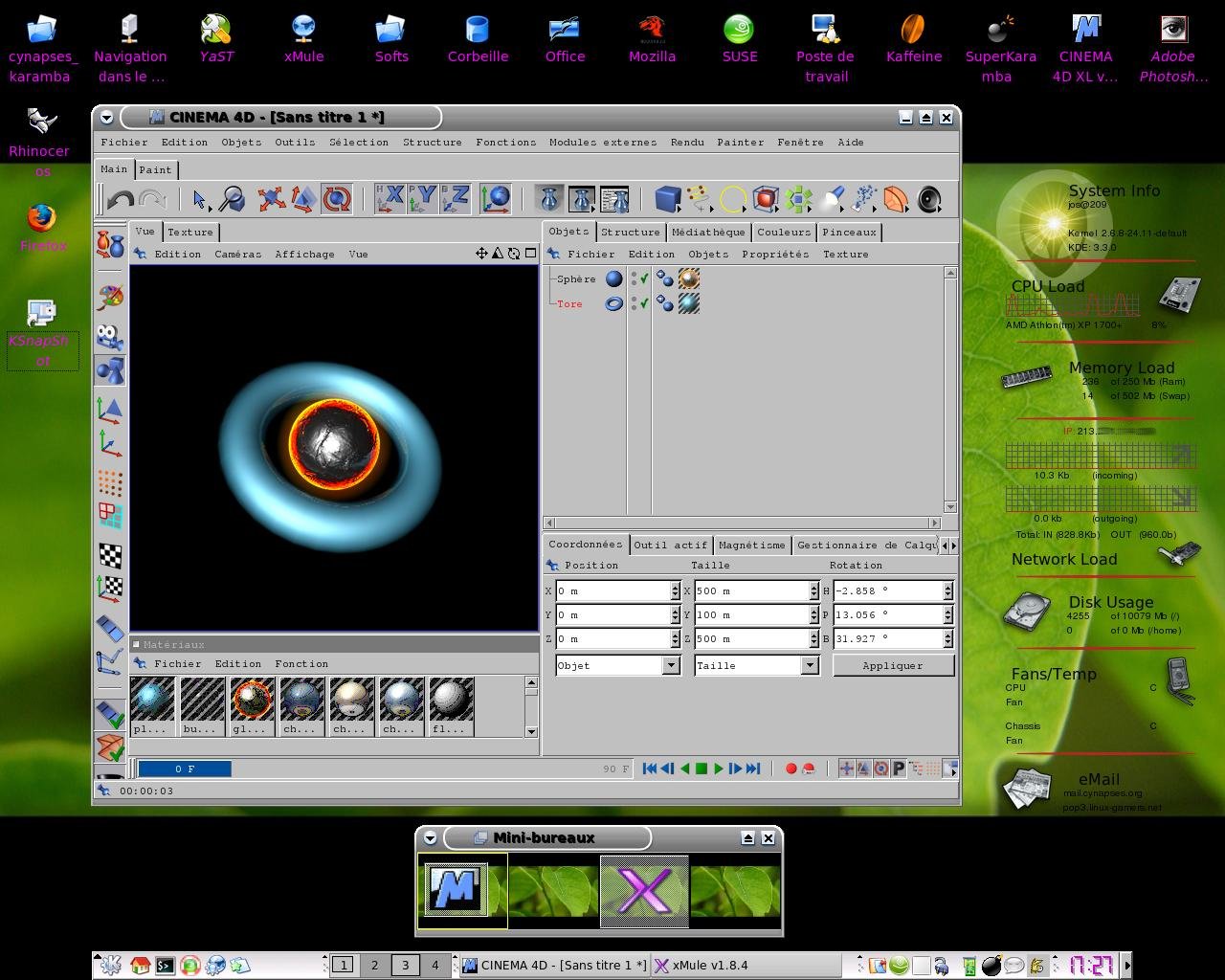Viewport: 1225px width, 980px height.
Task: Jump to the animation start
Action: tap(650, 768)
